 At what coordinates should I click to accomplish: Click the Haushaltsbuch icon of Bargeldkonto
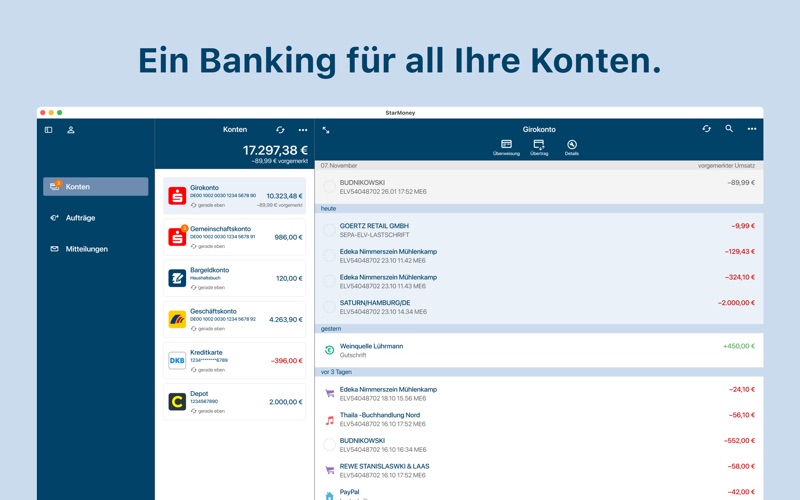(x=177, y=278)
